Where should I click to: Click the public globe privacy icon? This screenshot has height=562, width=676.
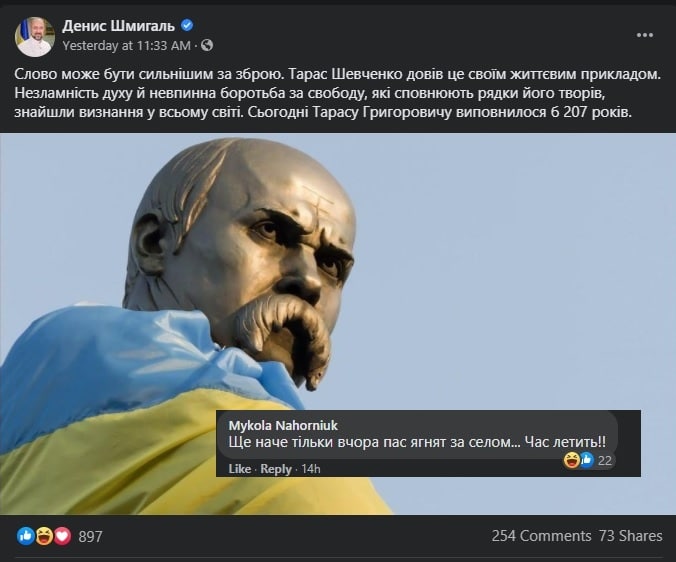click(207, 45)
